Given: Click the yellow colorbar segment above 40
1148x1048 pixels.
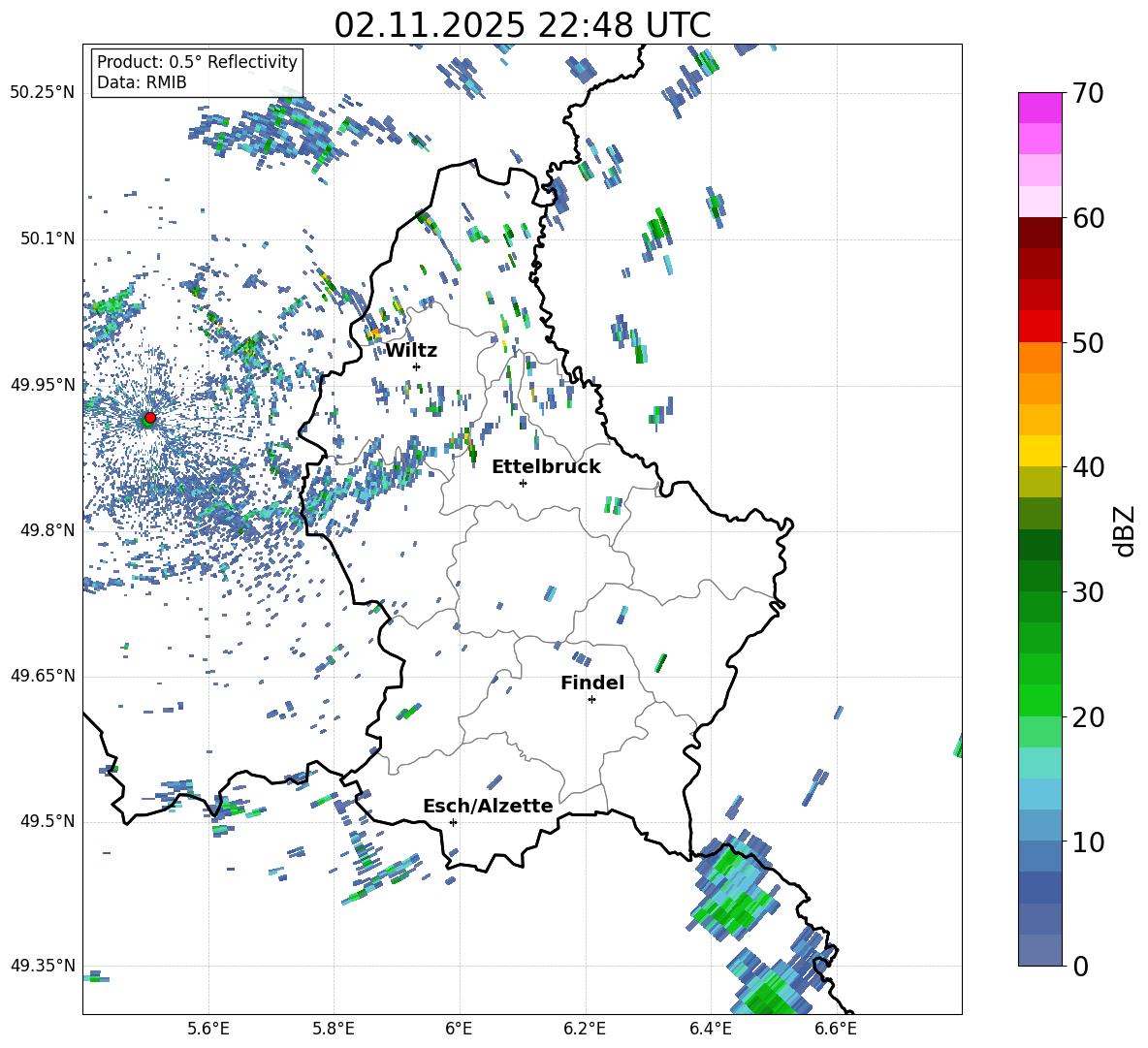Looking at the screenshot, I should [1040, 452].
